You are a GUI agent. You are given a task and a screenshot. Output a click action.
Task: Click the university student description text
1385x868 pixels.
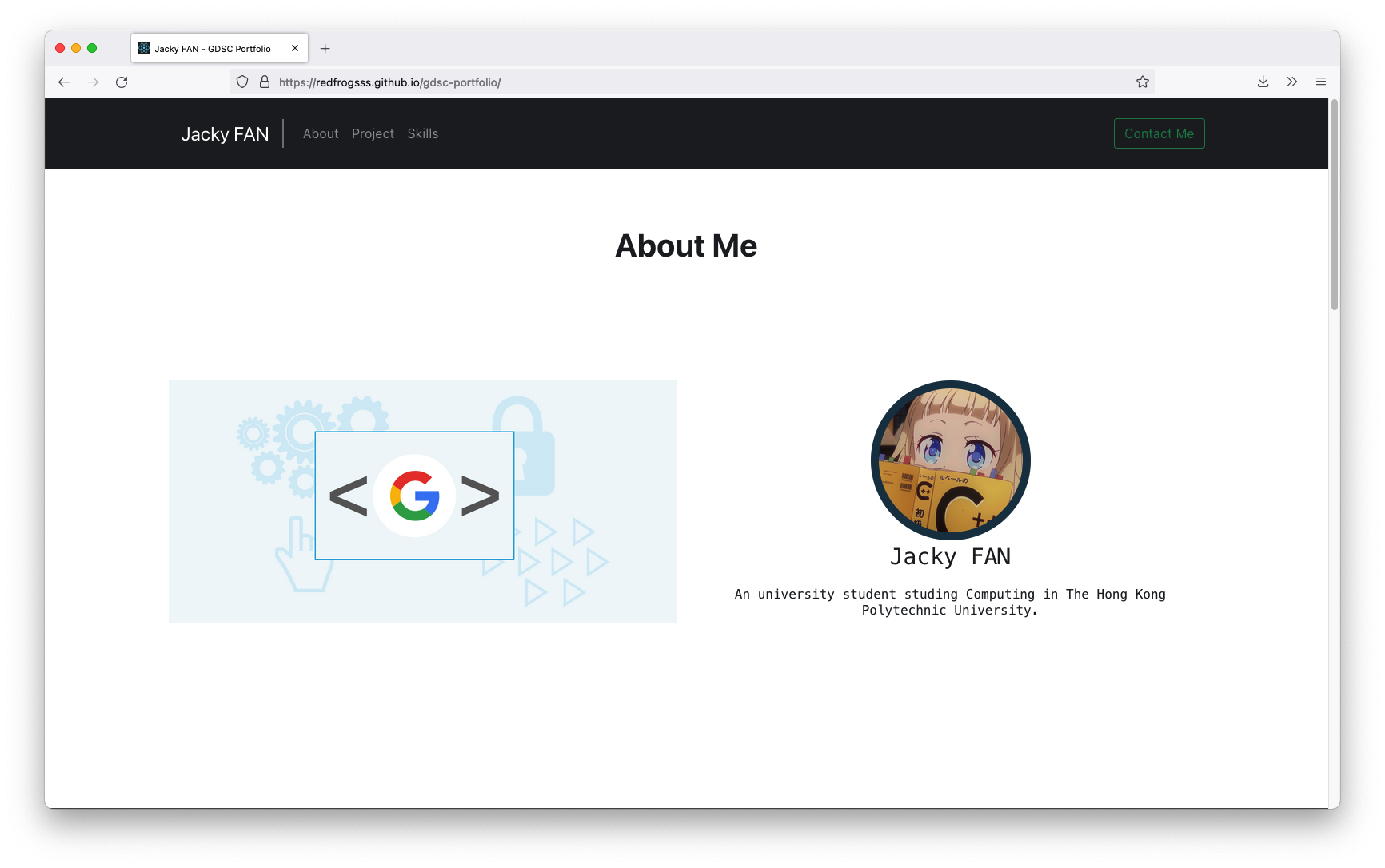click(x=950, y=602)
